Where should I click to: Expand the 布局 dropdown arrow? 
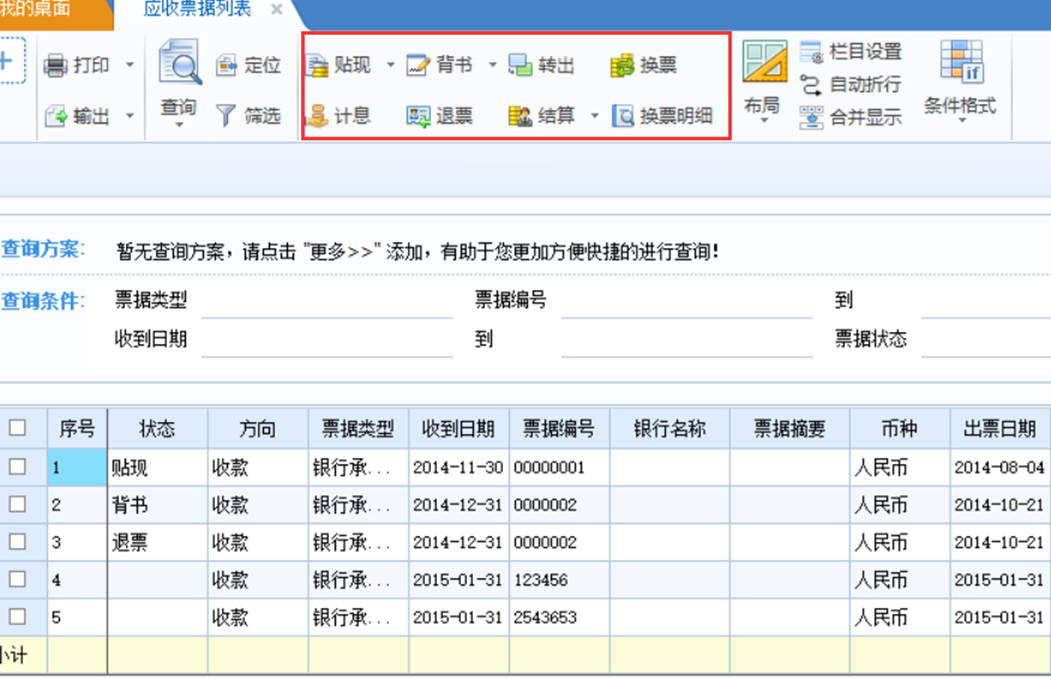(764, 121)
